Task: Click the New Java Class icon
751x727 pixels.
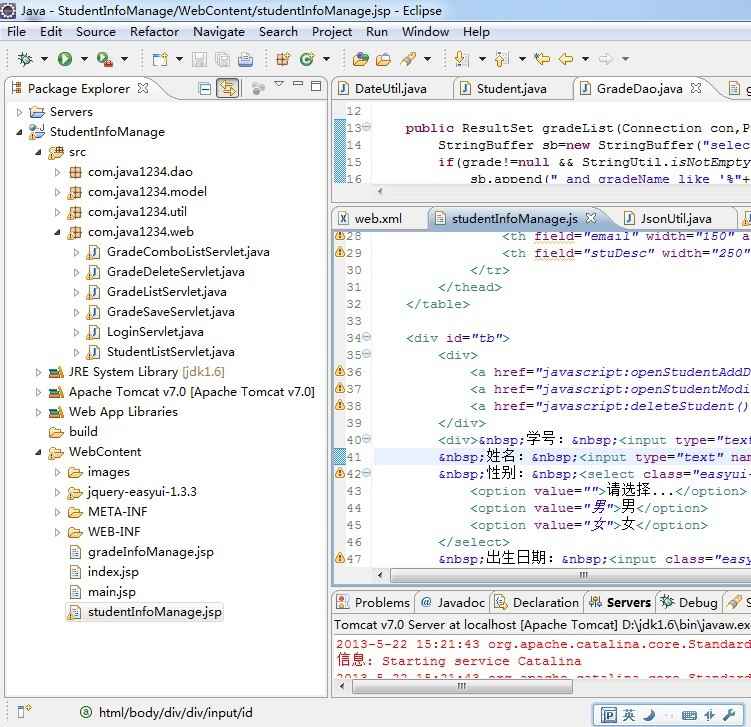Action: point(307,59)
